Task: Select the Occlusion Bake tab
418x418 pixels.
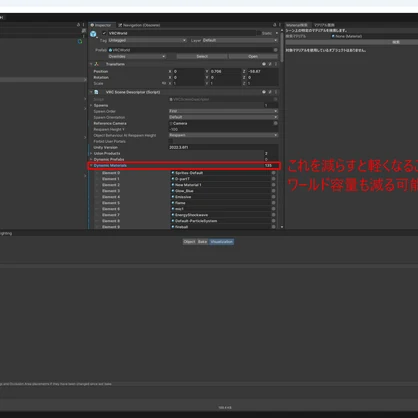Action: 202,242
